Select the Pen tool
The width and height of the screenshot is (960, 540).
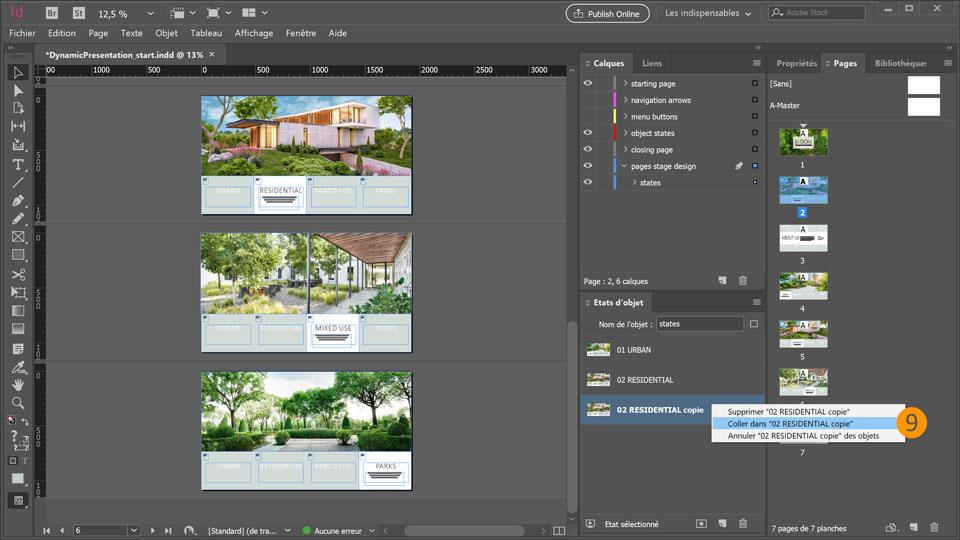point(18,201)
